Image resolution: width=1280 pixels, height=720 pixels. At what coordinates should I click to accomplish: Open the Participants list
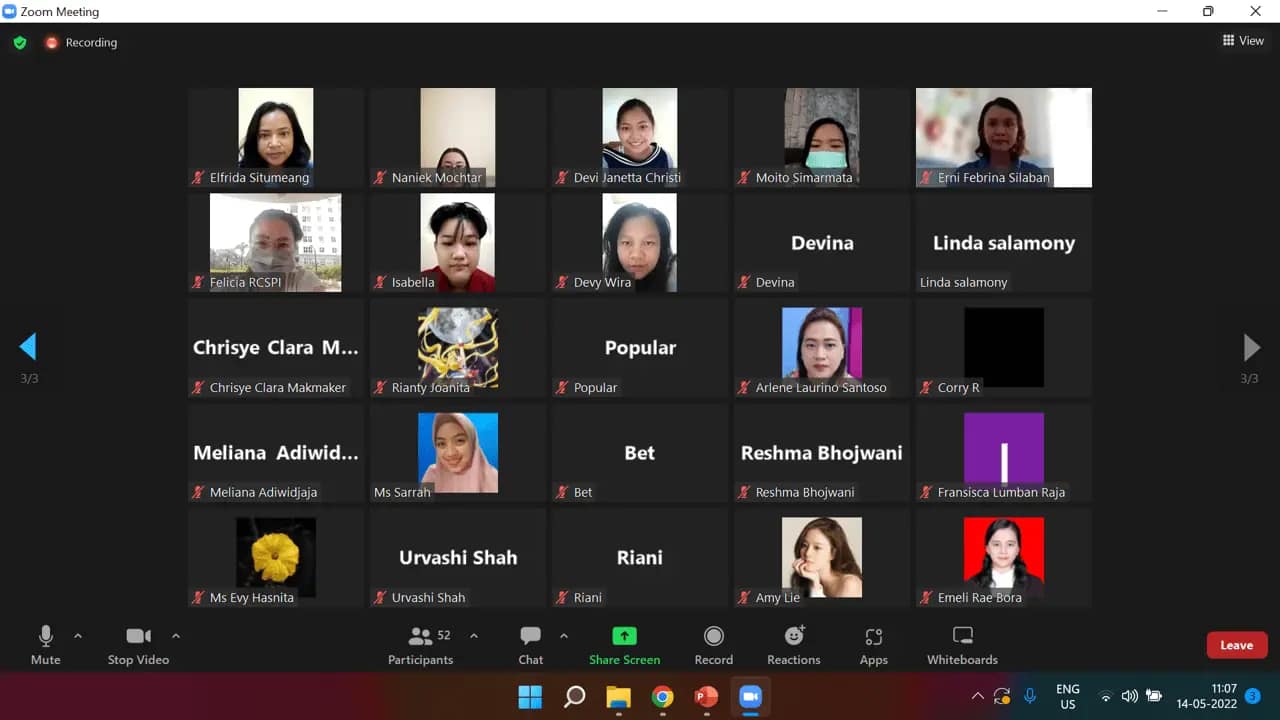(421, 645)
